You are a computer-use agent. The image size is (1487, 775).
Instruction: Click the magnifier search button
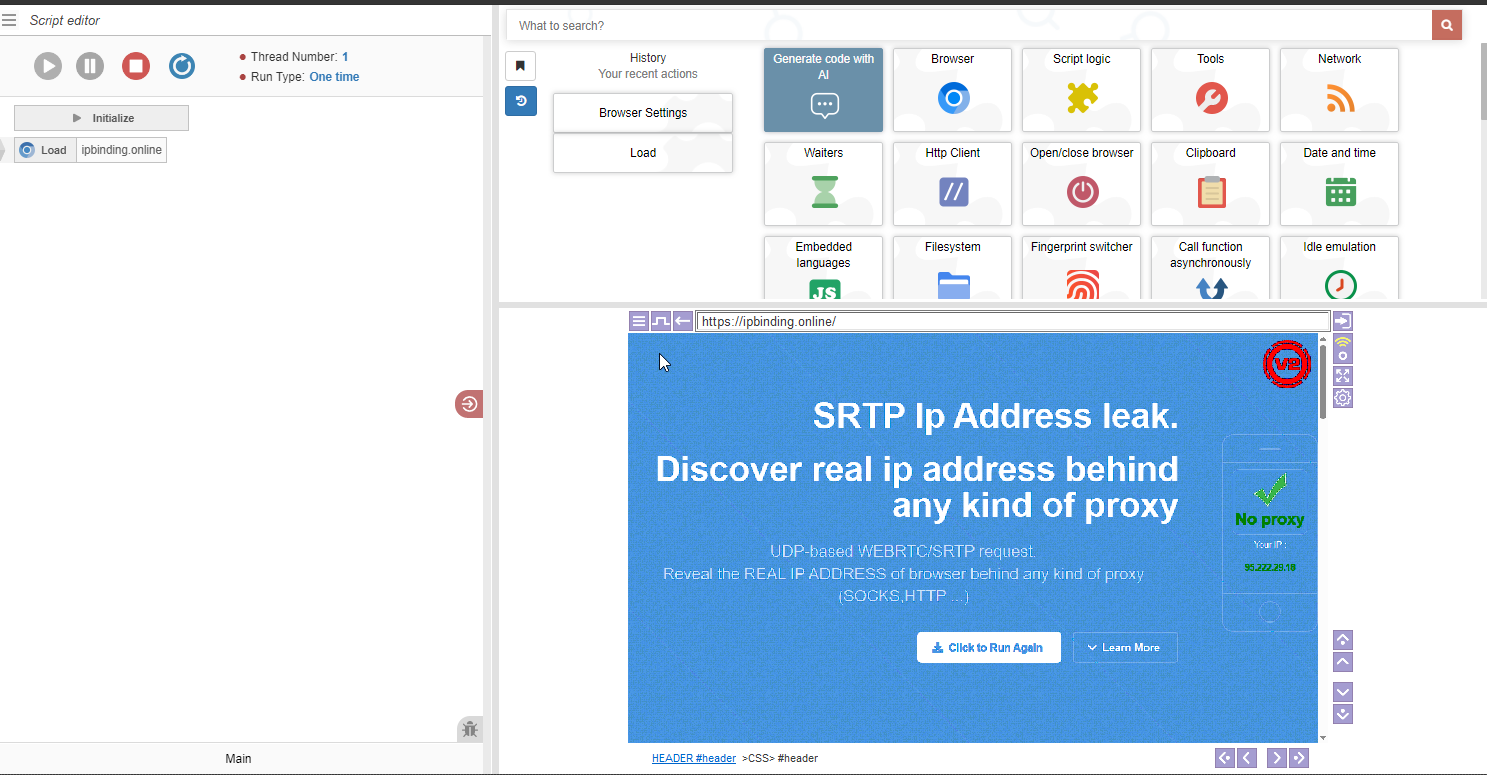coord(1446,26)
